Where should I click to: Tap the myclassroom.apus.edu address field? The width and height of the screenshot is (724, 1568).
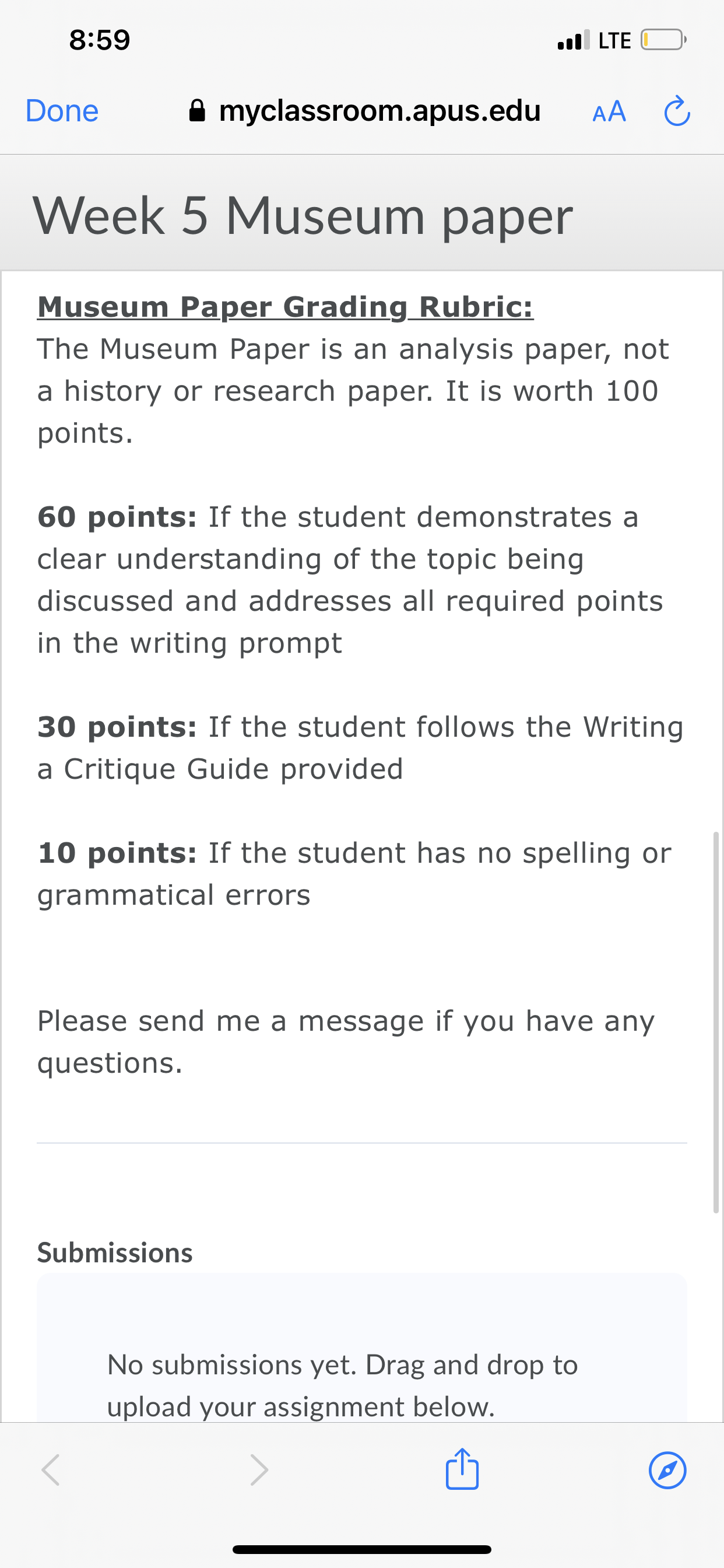click(365, 111)
